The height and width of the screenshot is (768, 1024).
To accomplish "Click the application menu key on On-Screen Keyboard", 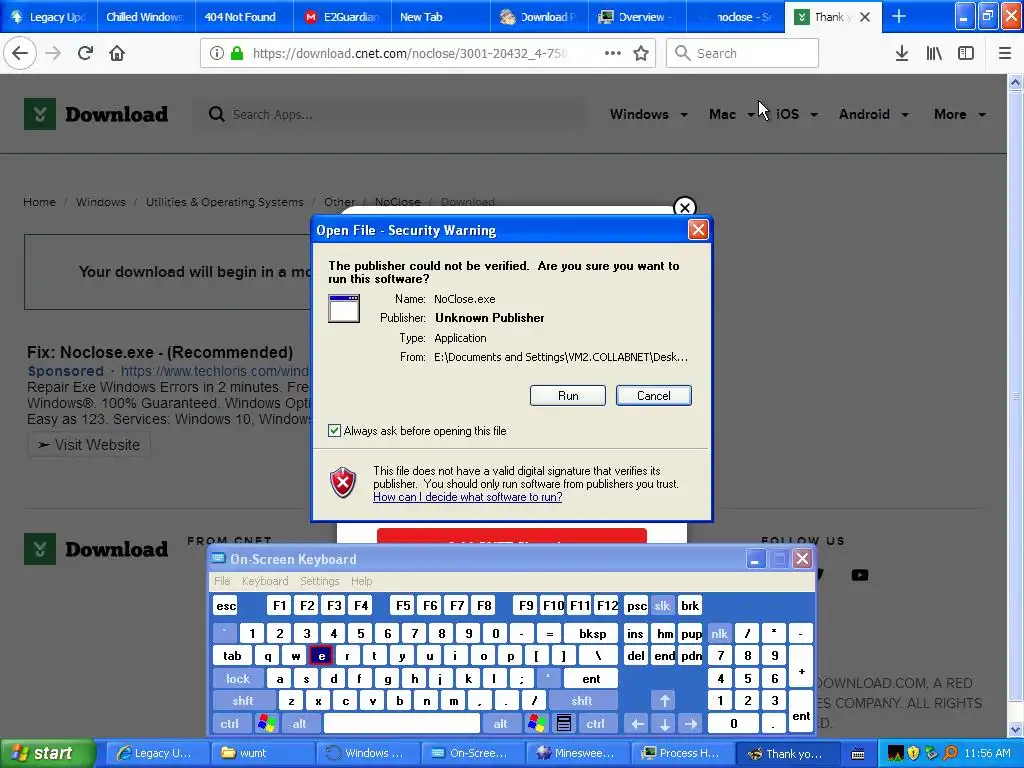I will [x=564, y=724].
